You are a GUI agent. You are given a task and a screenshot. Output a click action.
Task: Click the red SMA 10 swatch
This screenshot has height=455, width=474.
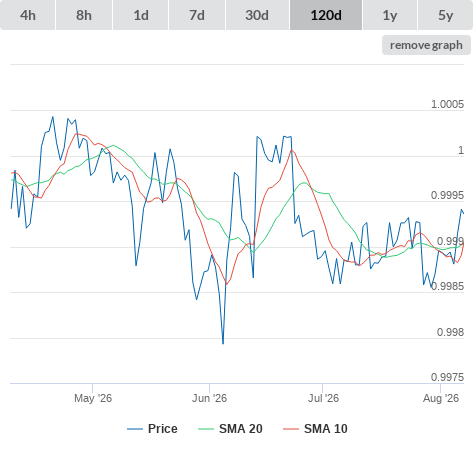point(291,429)
